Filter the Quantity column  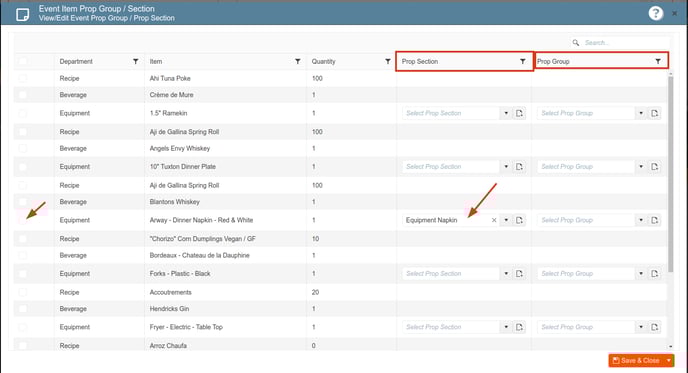[x=387, y=61]
